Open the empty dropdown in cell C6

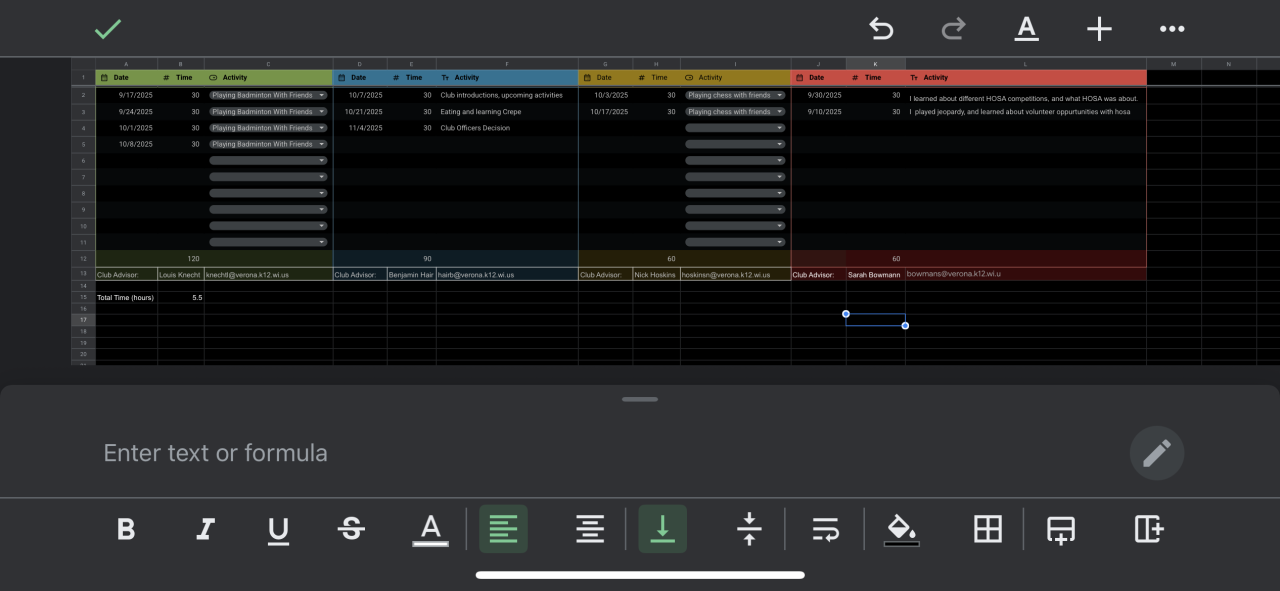pyautogui.click(x=268, y=160)
